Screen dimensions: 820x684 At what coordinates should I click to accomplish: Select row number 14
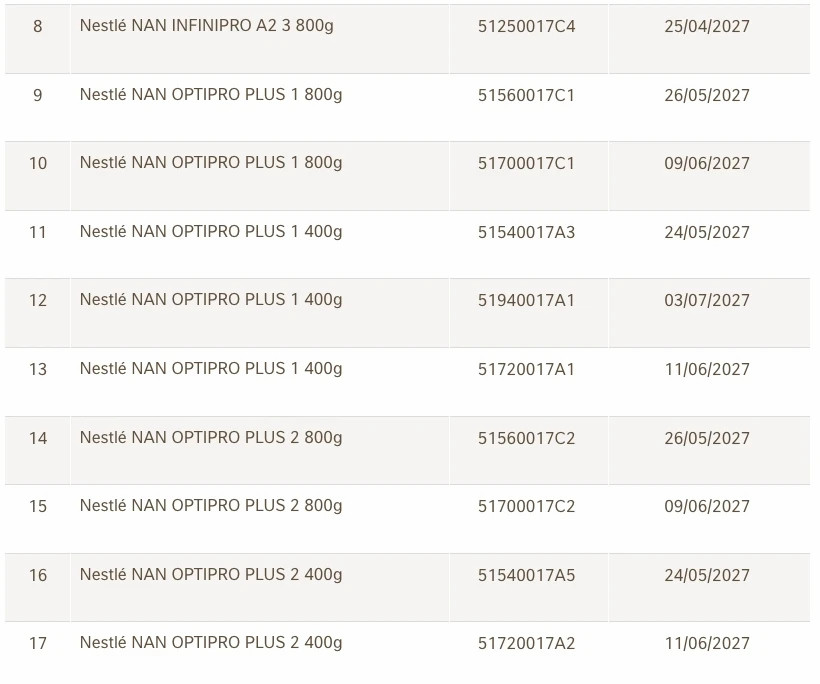pyautogui.click(x=38, y=439)
